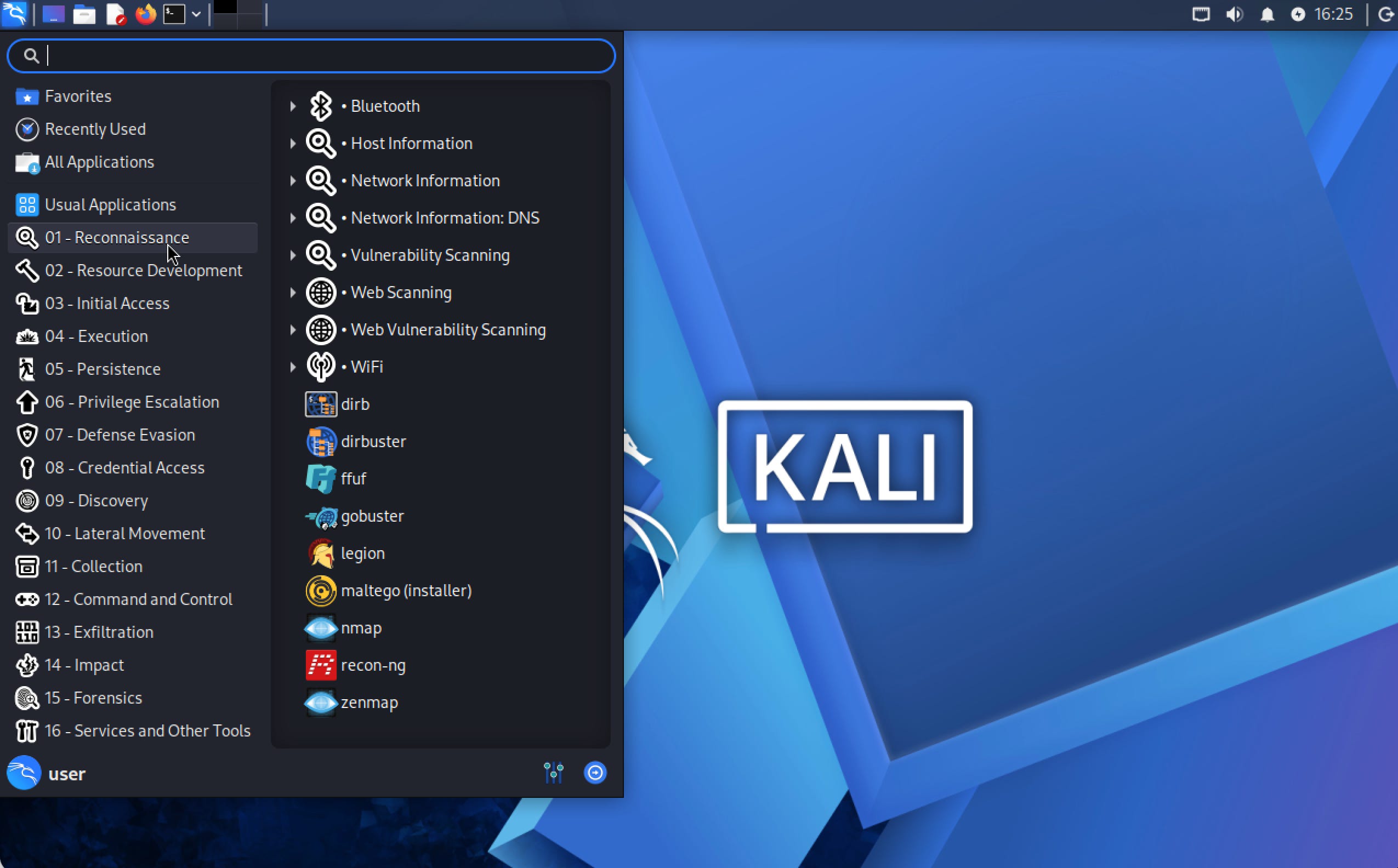Click the circular log out button in the menu

click(x=595, y=773)
